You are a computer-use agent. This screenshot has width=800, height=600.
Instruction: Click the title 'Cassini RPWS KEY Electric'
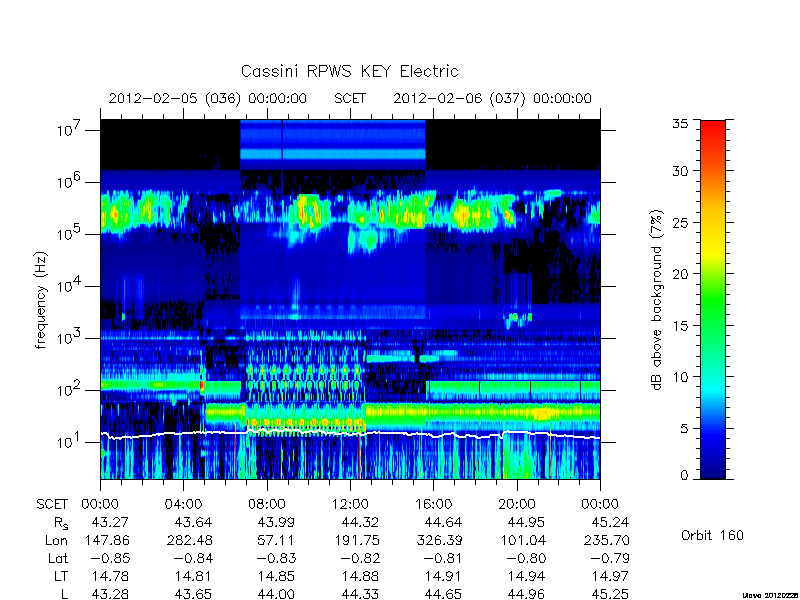(349, 71)
